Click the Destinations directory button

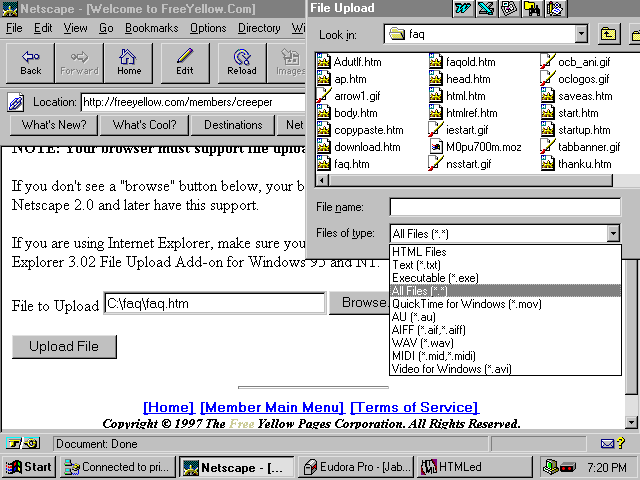pyautogui.click(x=233, y=125)
